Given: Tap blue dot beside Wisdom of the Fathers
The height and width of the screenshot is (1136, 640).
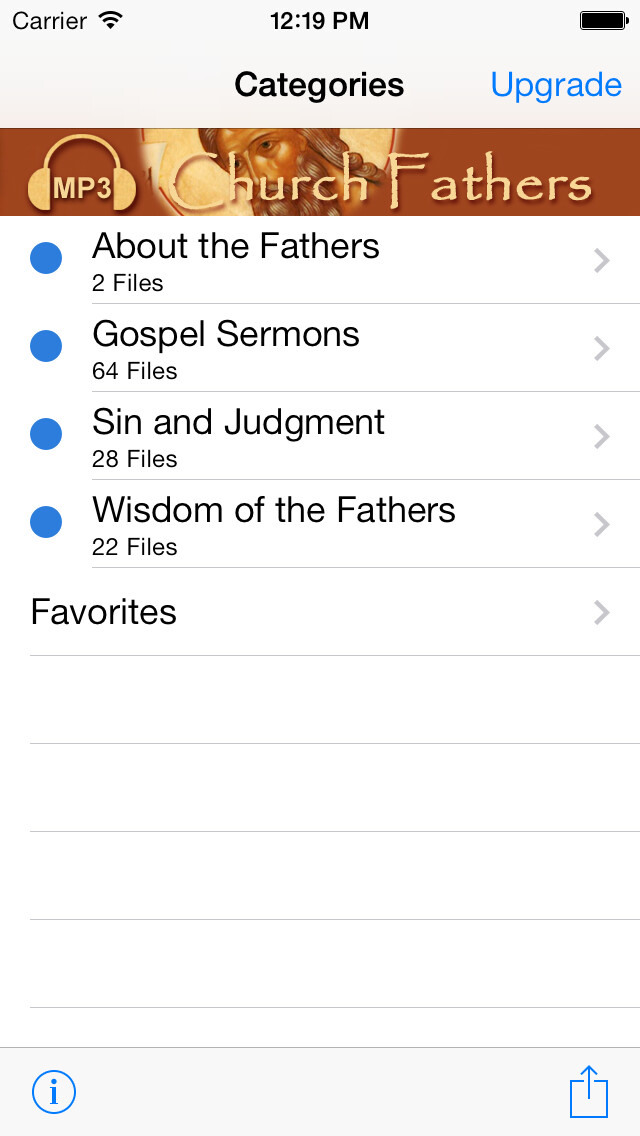Looking at the screenshot, I should (46, 522).
